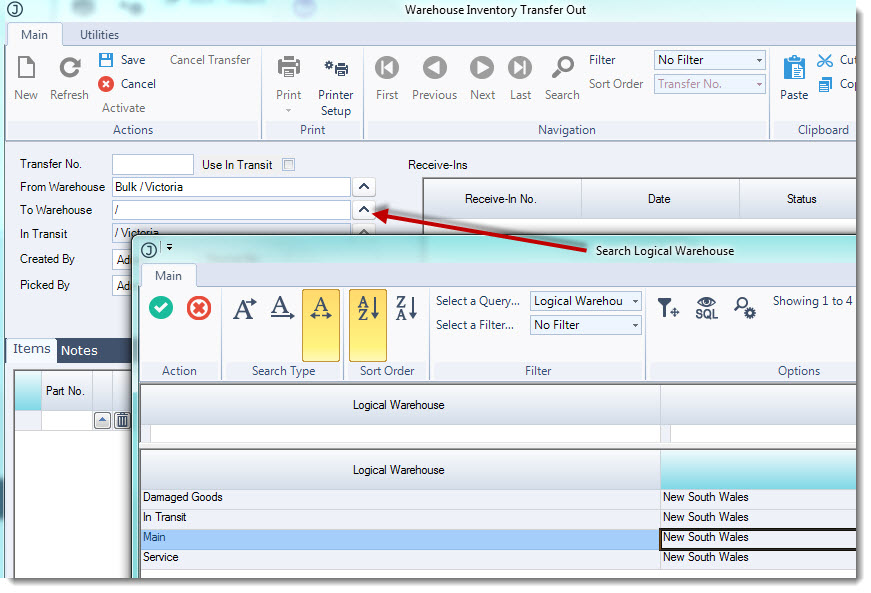This screenshot has height=593, width=871.
Task: Expand the From Warehouse lookup chevron
Action: click(x=364, y=187)
